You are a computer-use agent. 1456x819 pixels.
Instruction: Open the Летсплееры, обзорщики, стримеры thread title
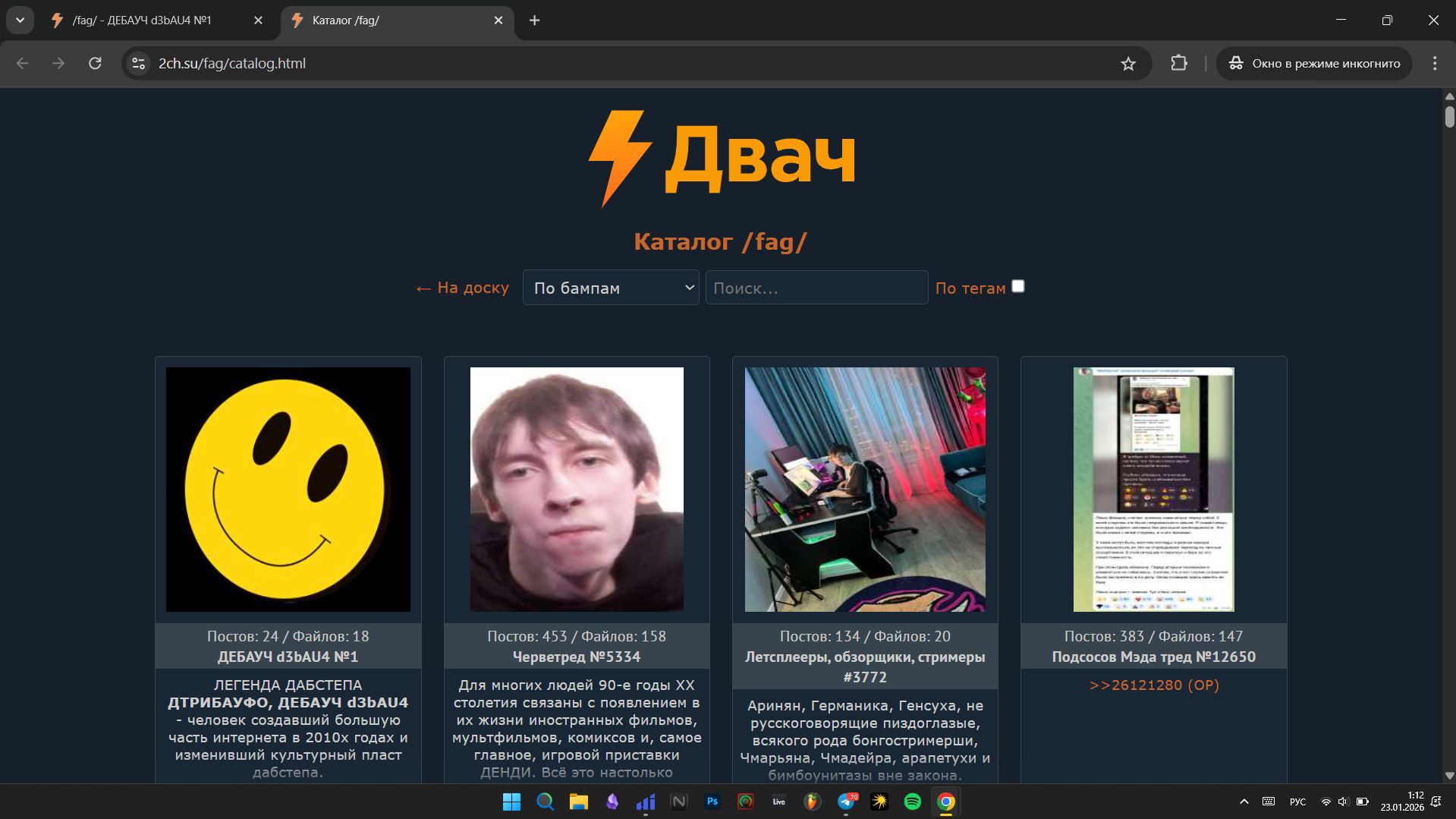click(x=865, y=666)
